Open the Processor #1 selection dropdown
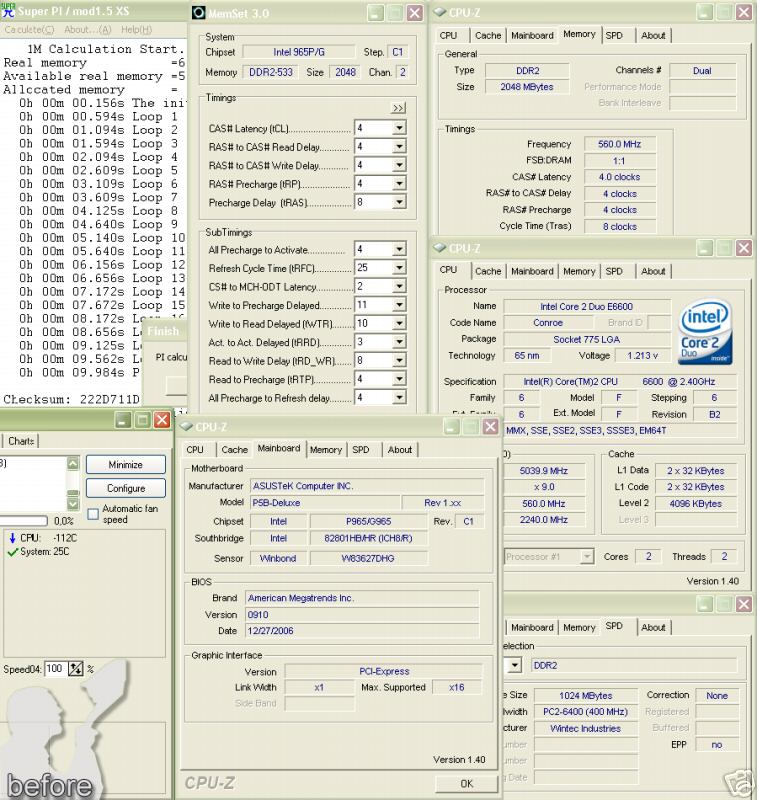The width and height of the screenshot is (757, 800). click(x=586, y=557)
